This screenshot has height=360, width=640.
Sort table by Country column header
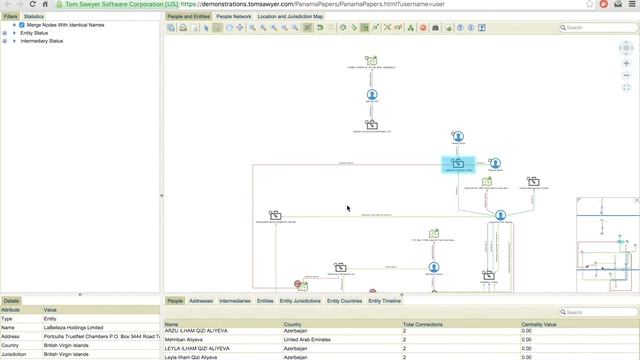(x=342, y=324)
